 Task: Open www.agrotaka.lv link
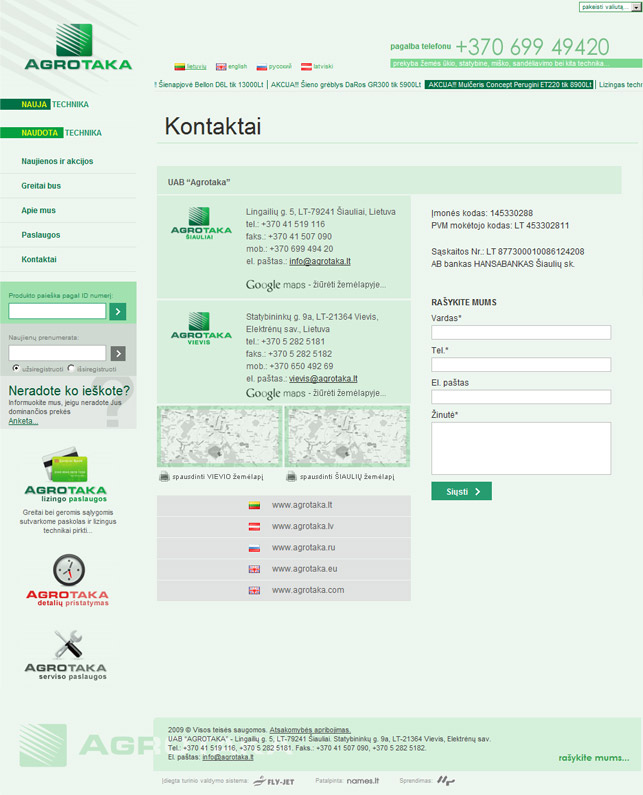pos(303,527)
